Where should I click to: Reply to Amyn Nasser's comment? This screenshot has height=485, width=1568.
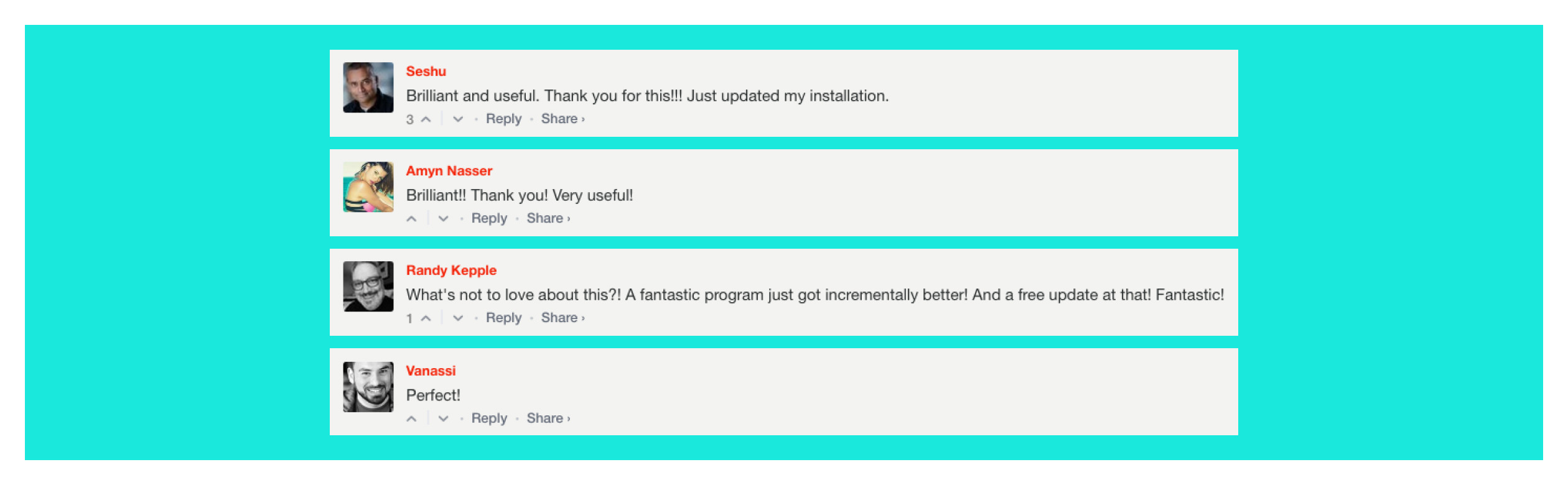coord(489,218)
